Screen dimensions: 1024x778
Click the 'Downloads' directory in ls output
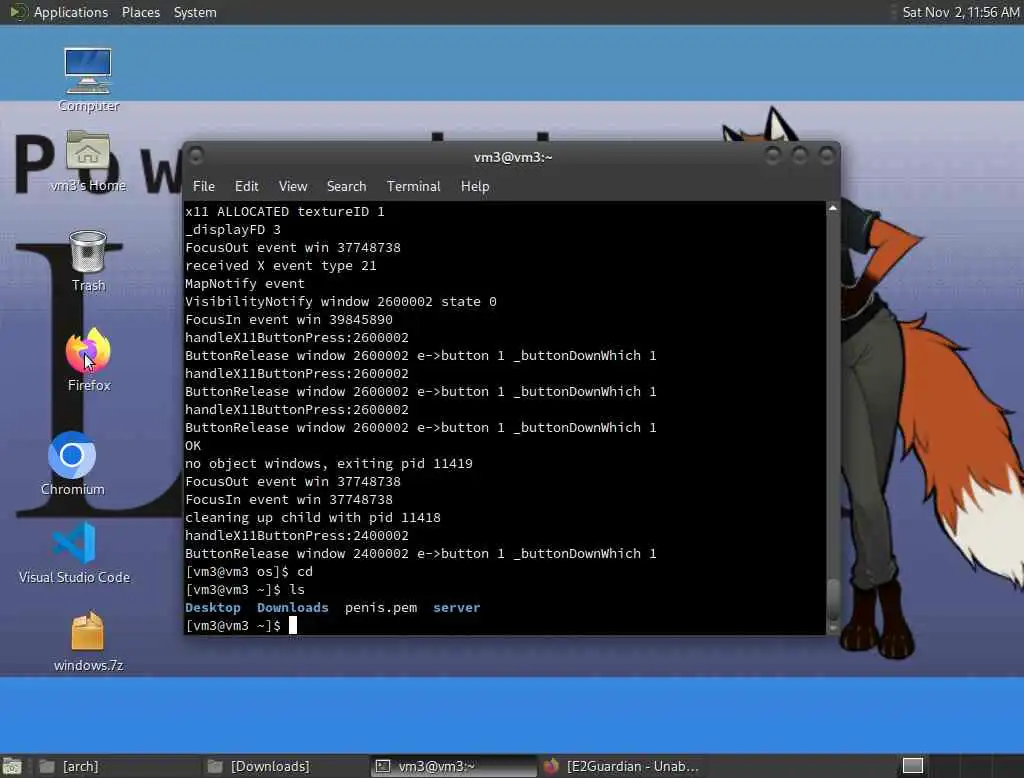(x=293, y=608)
